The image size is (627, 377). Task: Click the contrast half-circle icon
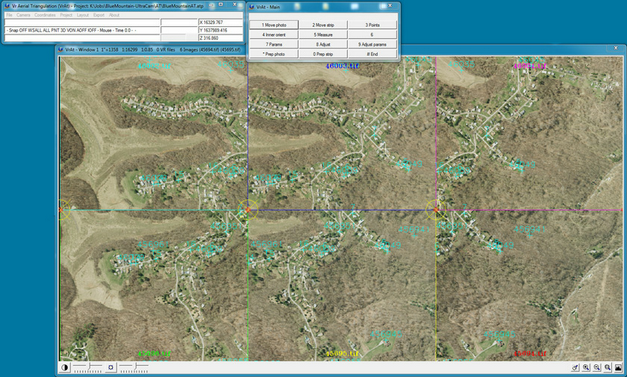point(65,367)
